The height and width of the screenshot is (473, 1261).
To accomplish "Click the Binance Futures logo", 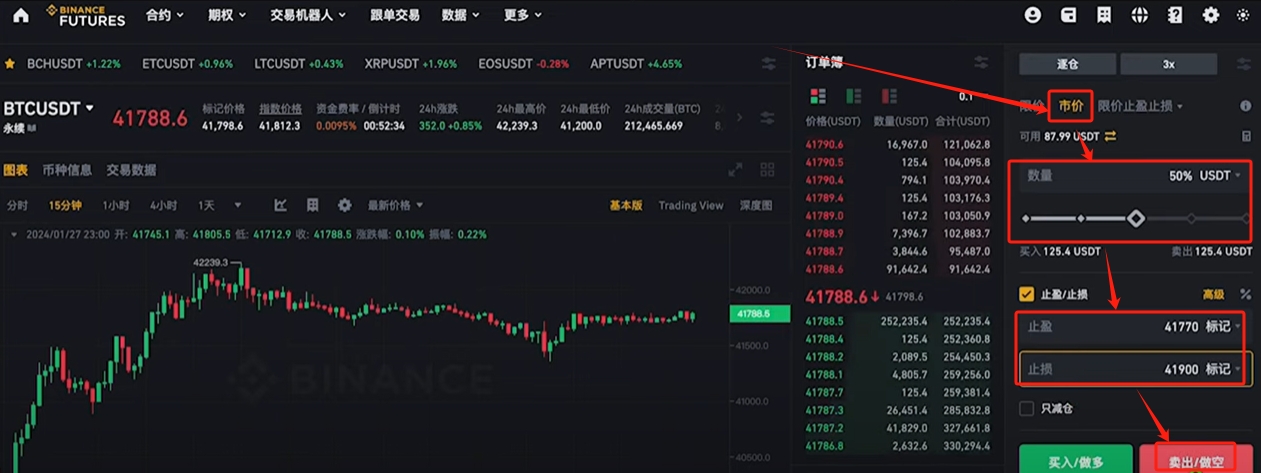I will [87, 15].
